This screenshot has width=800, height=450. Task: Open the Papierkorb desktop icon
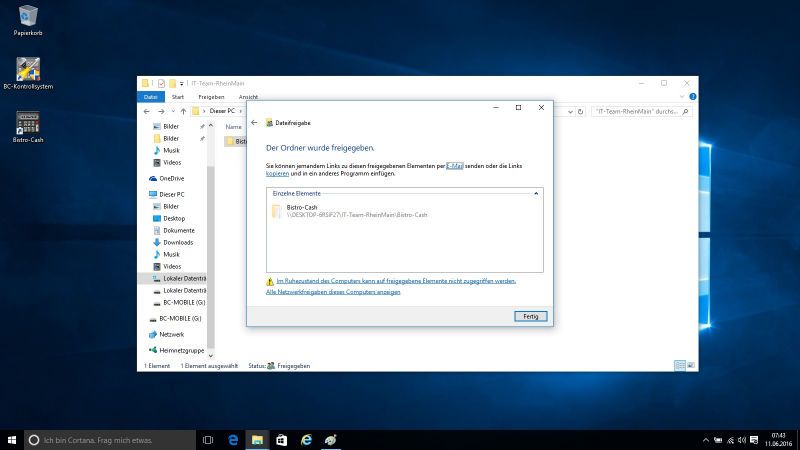[x=28, y=20]
